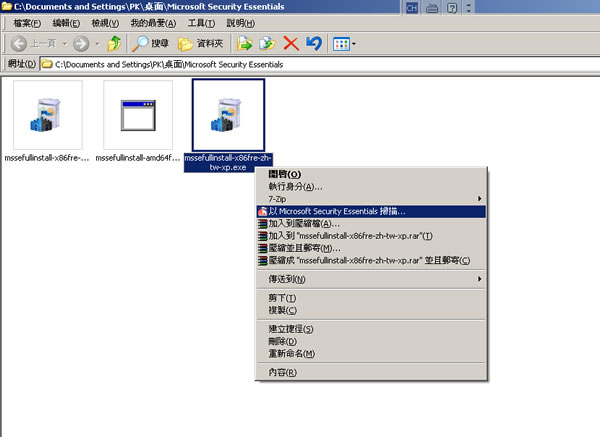Choose add to mssefullinstall-x86fre-zh-tw-xp.rar (T)

371,236
